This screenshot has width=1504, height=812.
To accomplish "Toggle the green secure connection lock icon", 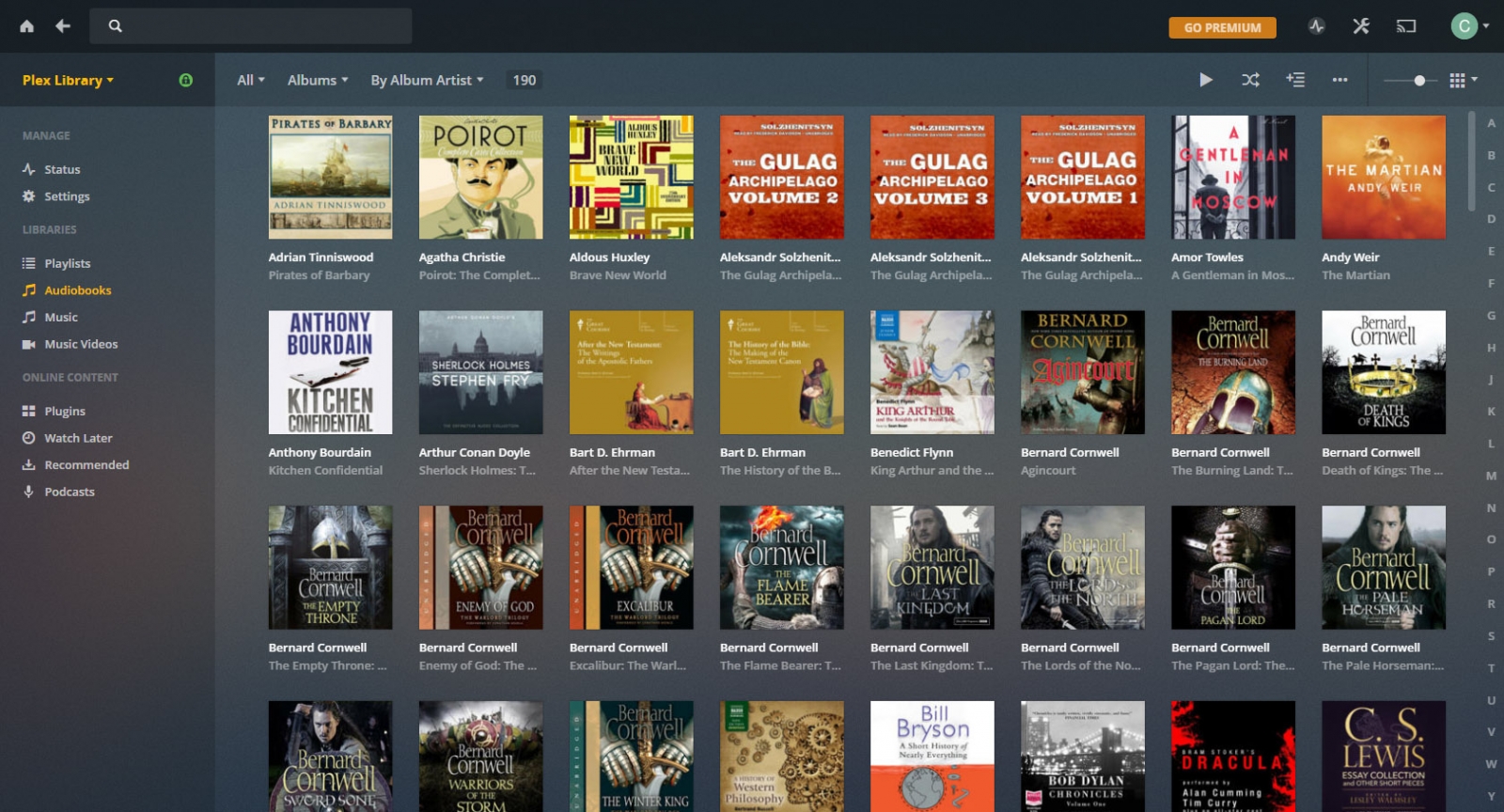I will tap(186, 80).
